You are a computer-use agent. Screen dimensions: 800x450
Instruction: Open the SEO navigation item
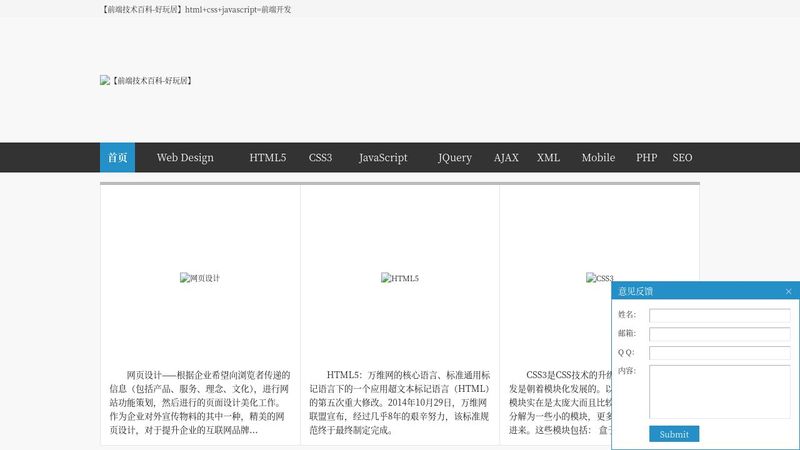(x=682, y=158)
